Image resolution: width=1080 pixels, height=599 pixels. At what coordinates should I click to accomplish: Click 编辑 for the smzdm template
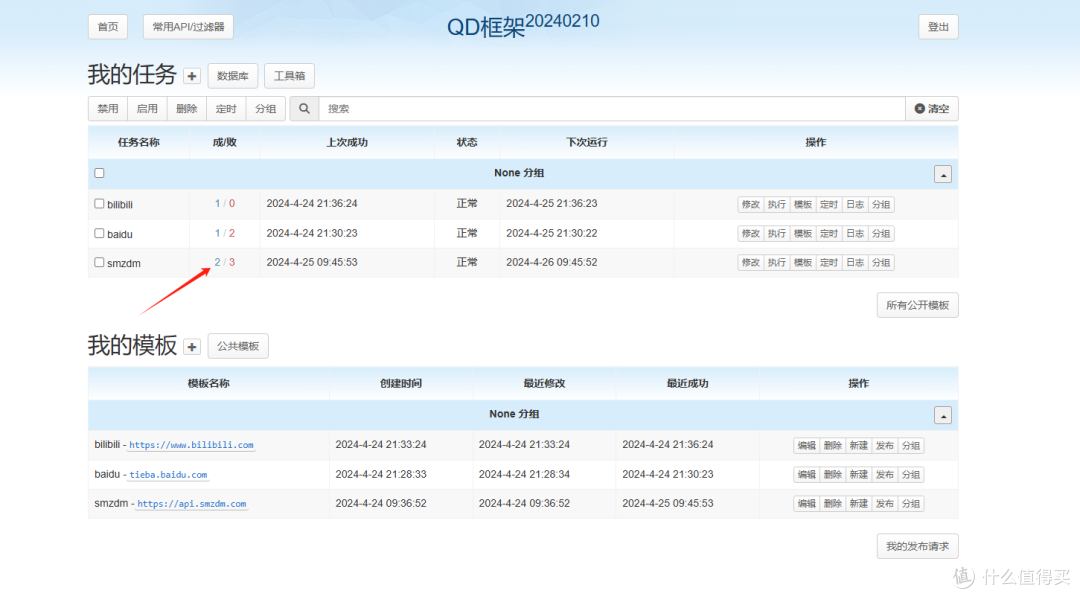click(x=806, y=503)
